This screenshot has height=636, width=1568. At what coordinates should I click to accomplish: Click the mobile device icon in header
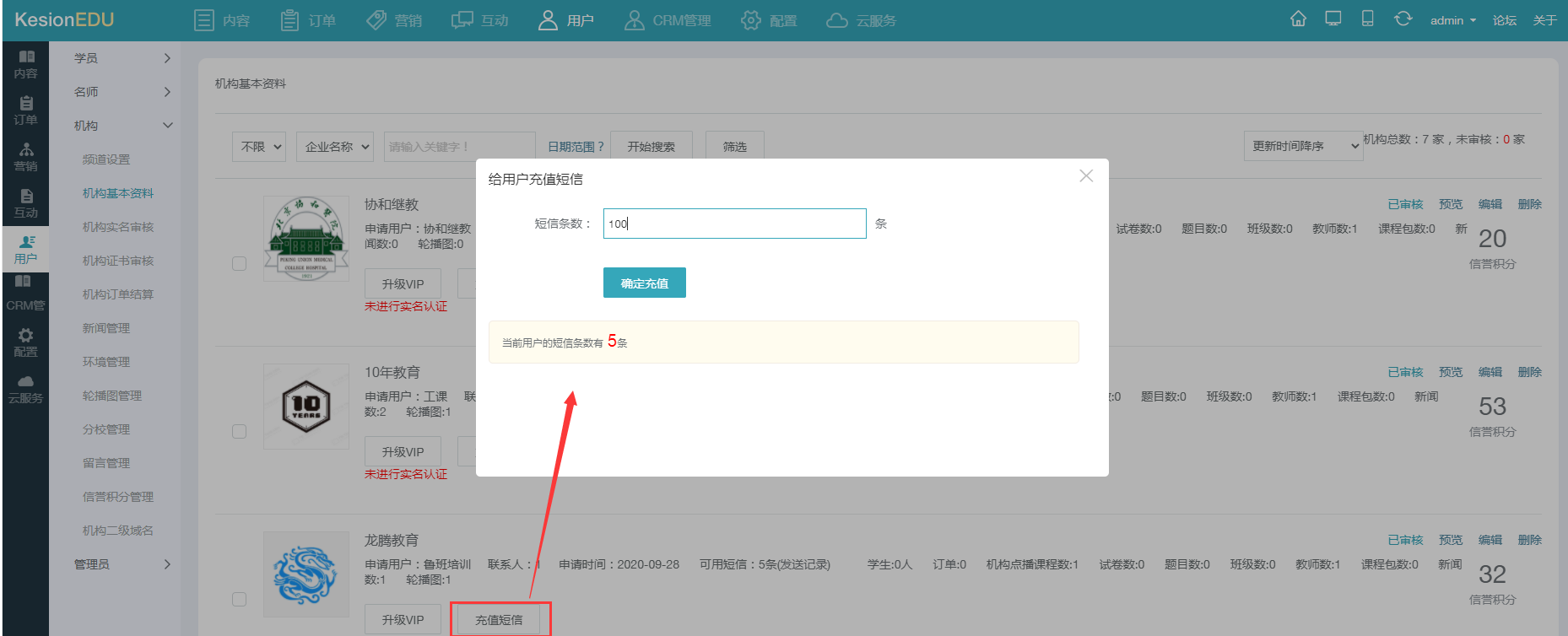tap(1368, 19)
